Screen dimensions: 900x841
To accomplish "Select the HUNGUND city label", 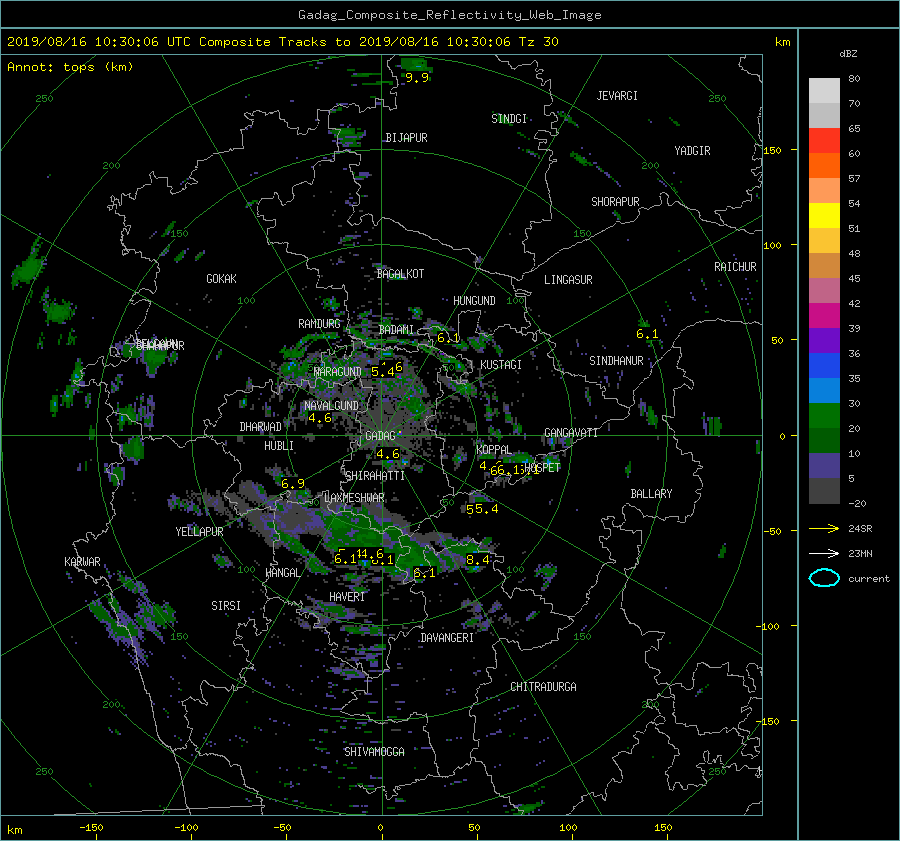I will click(x=474, y=301).
